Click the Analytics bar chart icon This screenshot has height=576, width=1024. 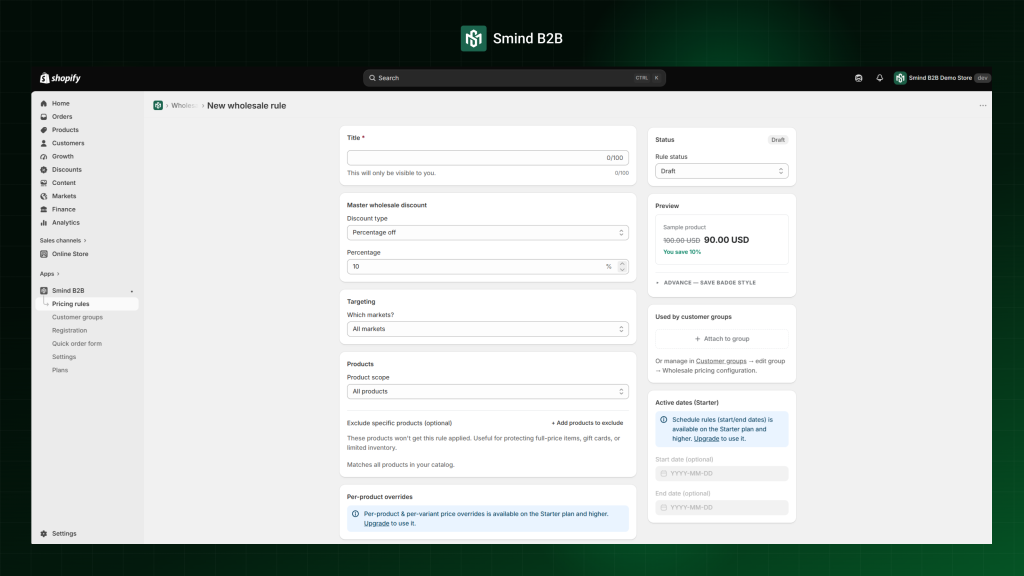click(x=44, y=223)
